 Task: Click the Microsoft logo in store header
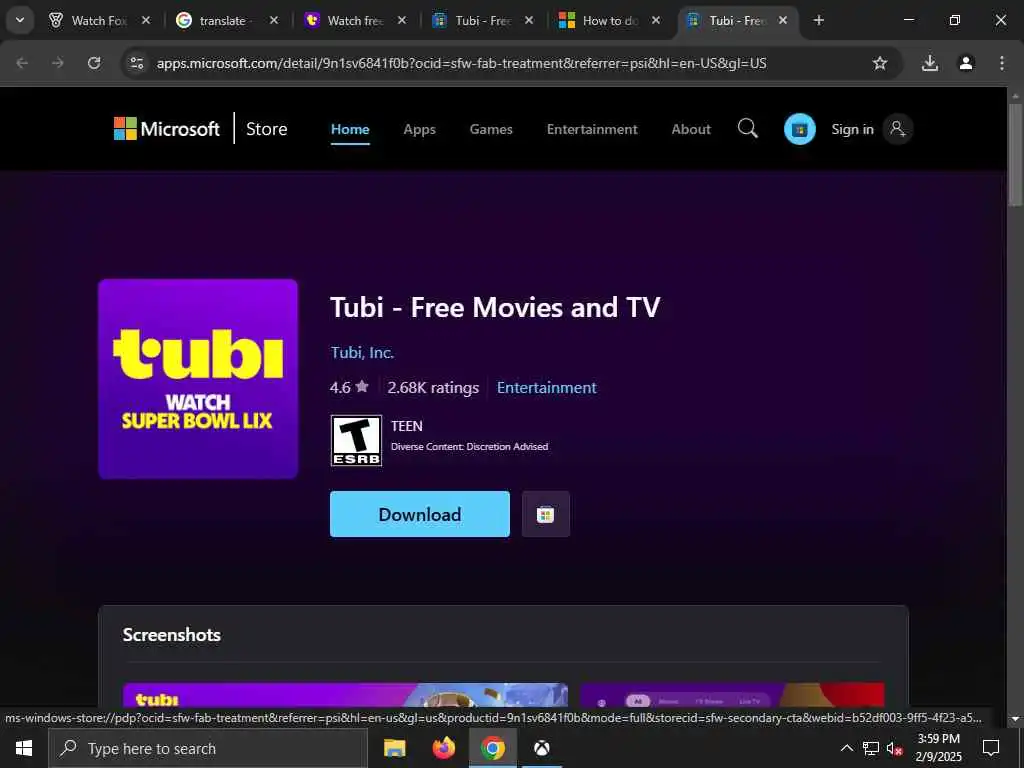tap(167, 129)
